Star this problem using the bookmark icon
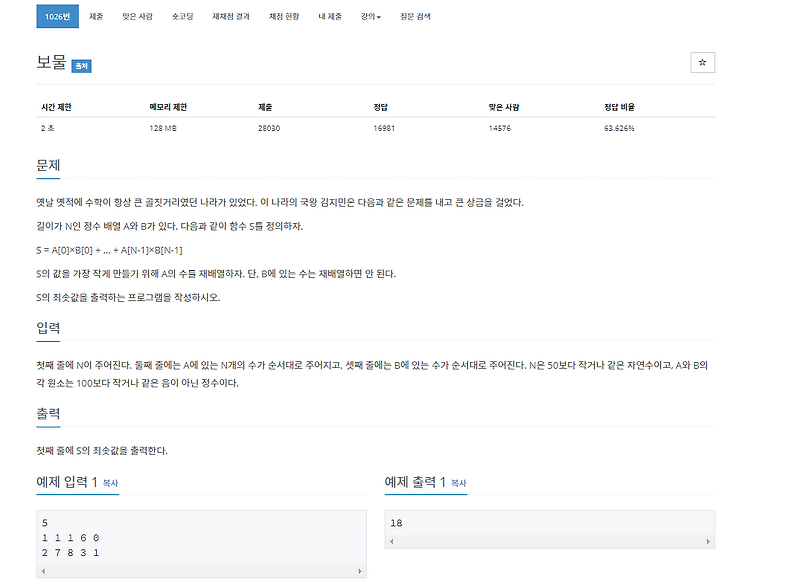This screenshot has width=800, height=588. click(x=703, y=62)
